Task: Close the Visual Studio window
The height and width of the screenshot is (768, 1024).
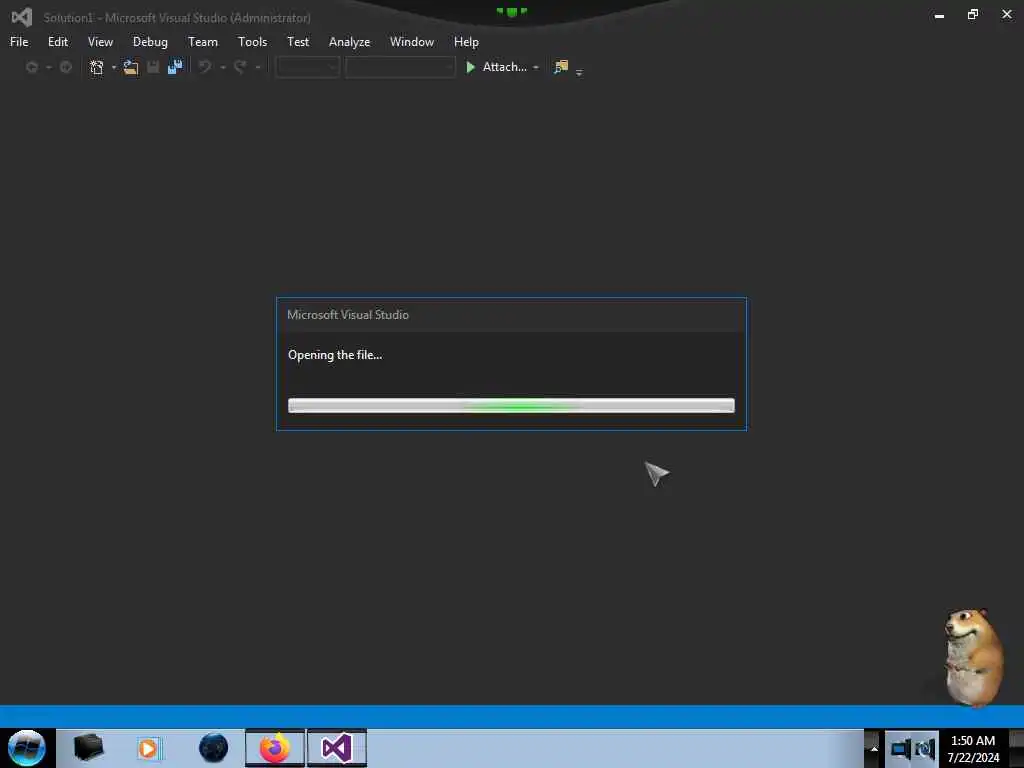Action: 1006,14
